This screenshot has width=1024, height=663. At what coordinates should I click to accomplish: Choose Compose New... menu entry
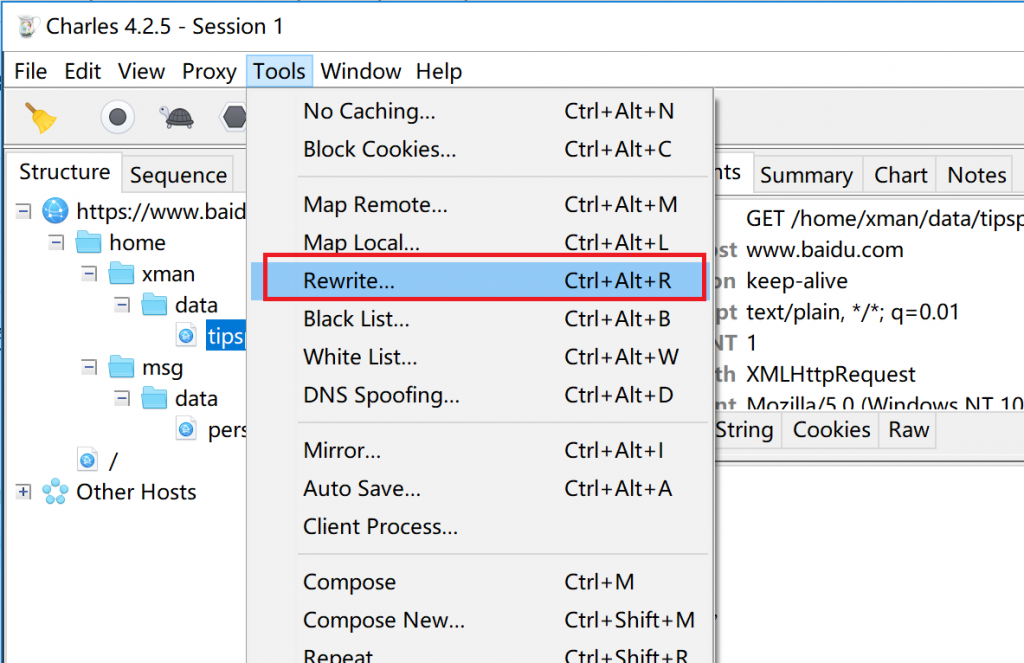pyautogui.click(x=482, y=620)
